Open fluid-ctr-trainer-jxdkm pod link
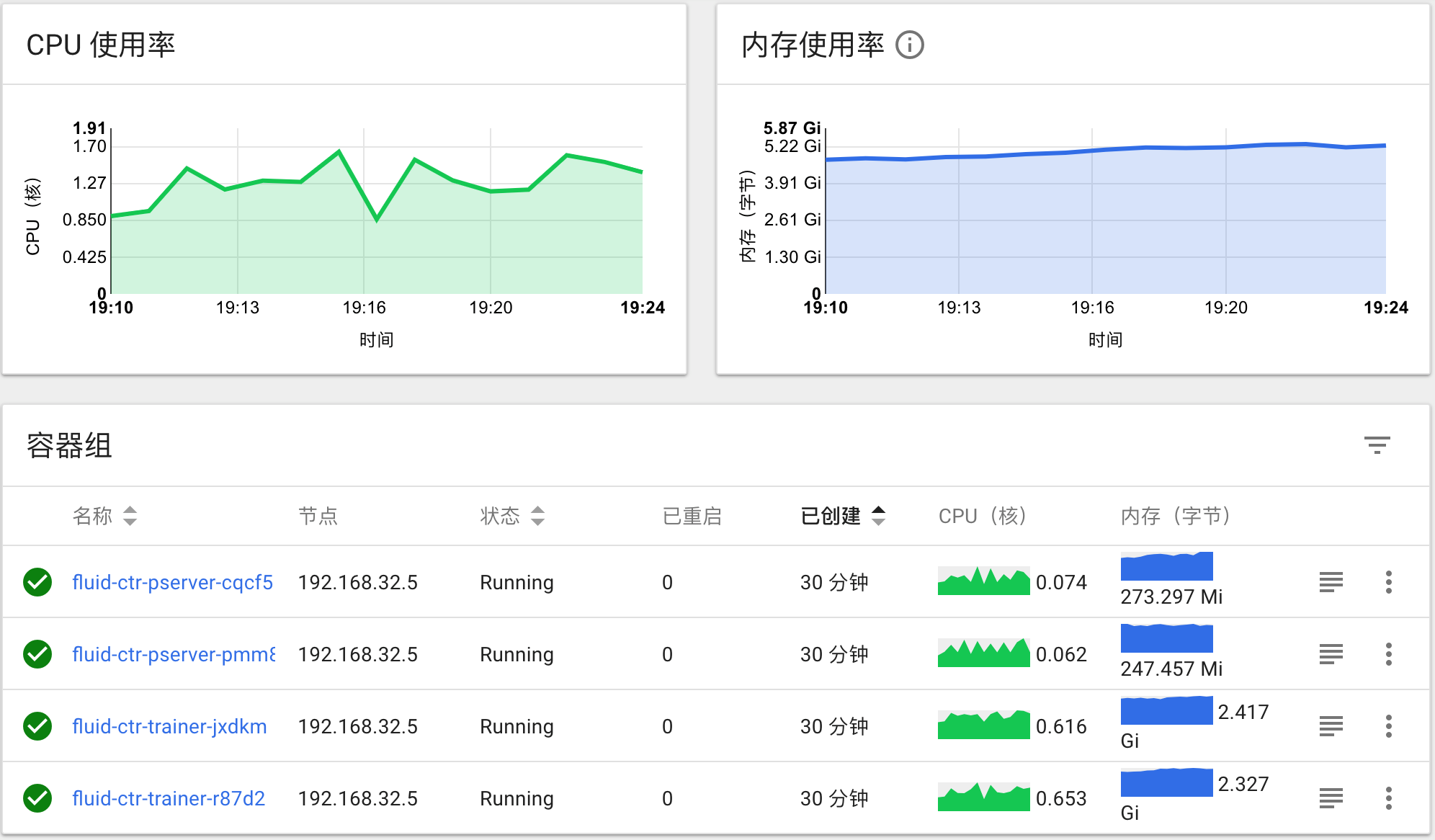The width and height of the screenshot is (1435, 840). [169, 726]
